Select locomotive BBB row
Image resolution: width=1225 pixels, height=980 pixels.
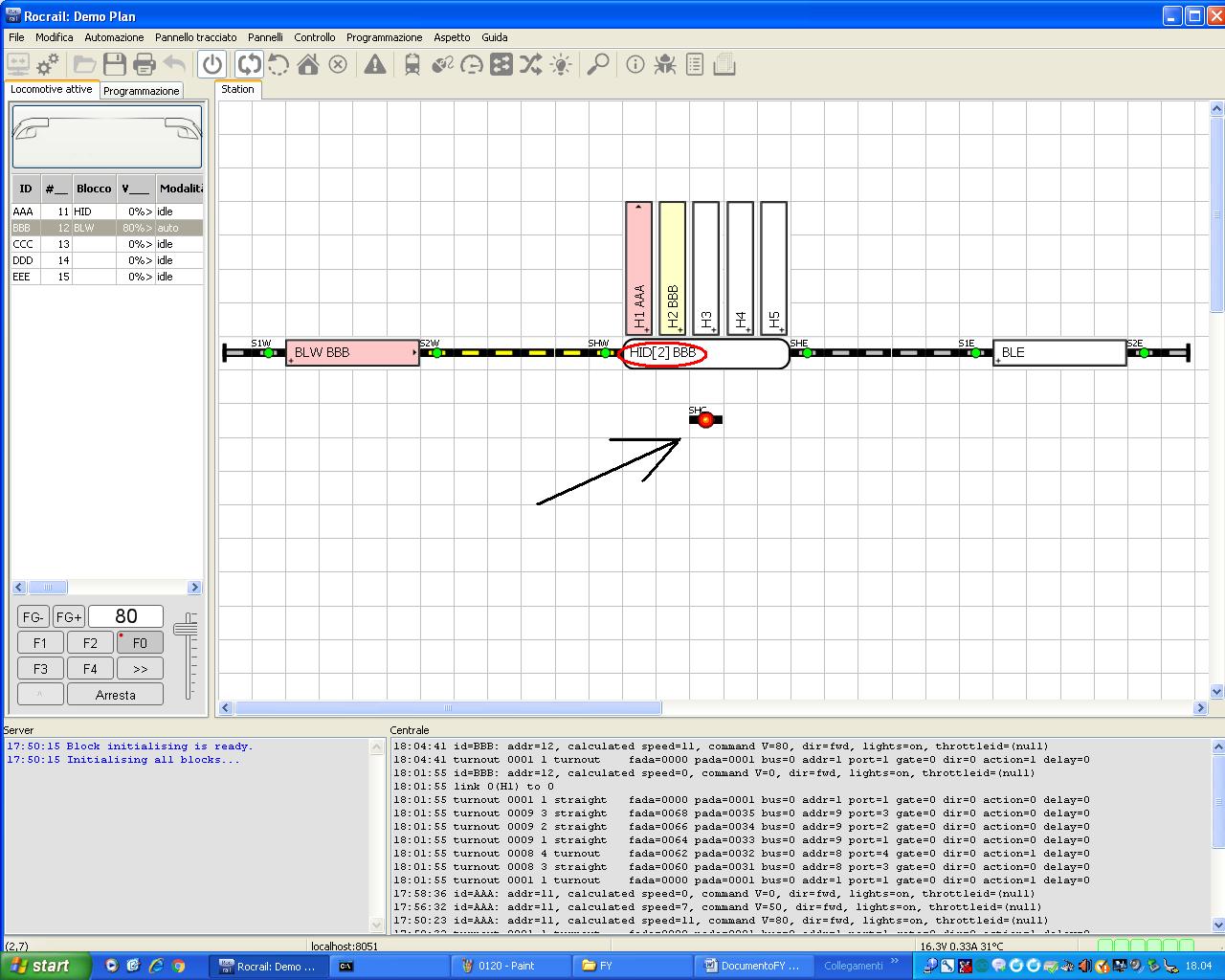tap(107, 228)
